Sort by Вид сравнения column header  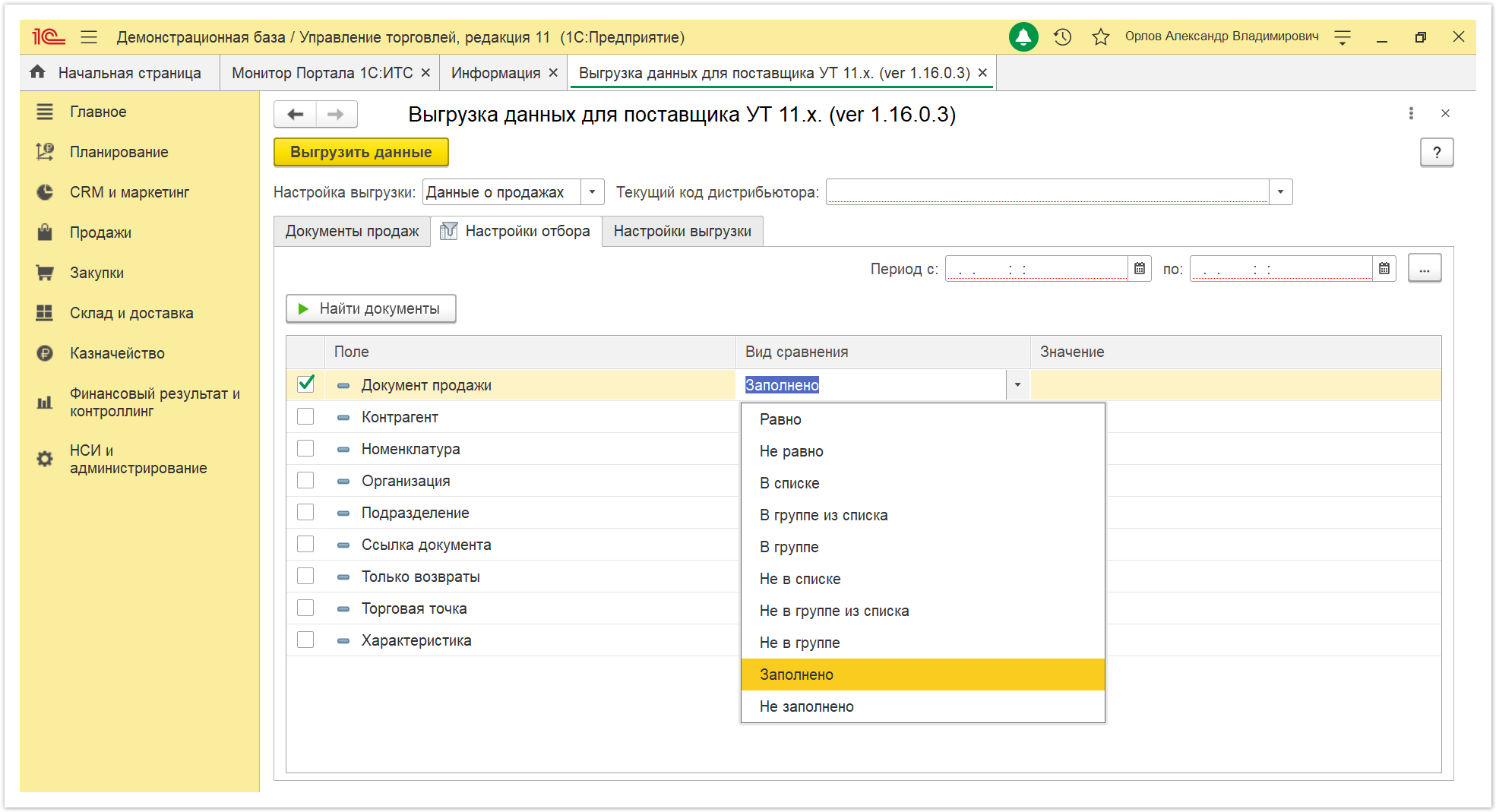point(883,352)
